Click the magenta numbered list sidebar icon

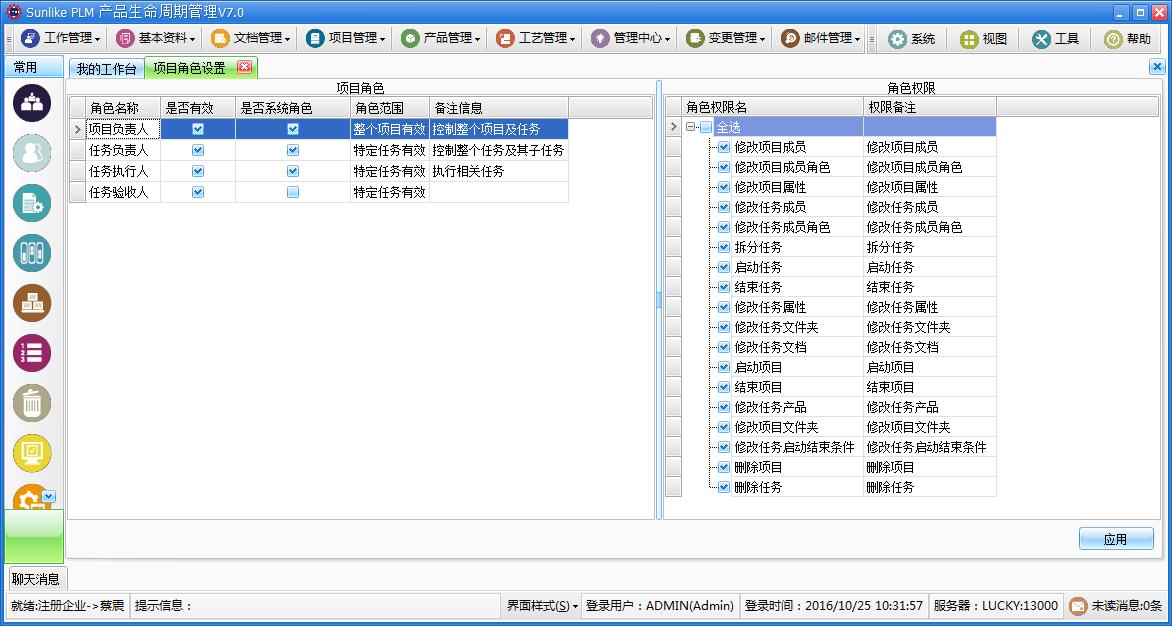[x=32, y=353]
